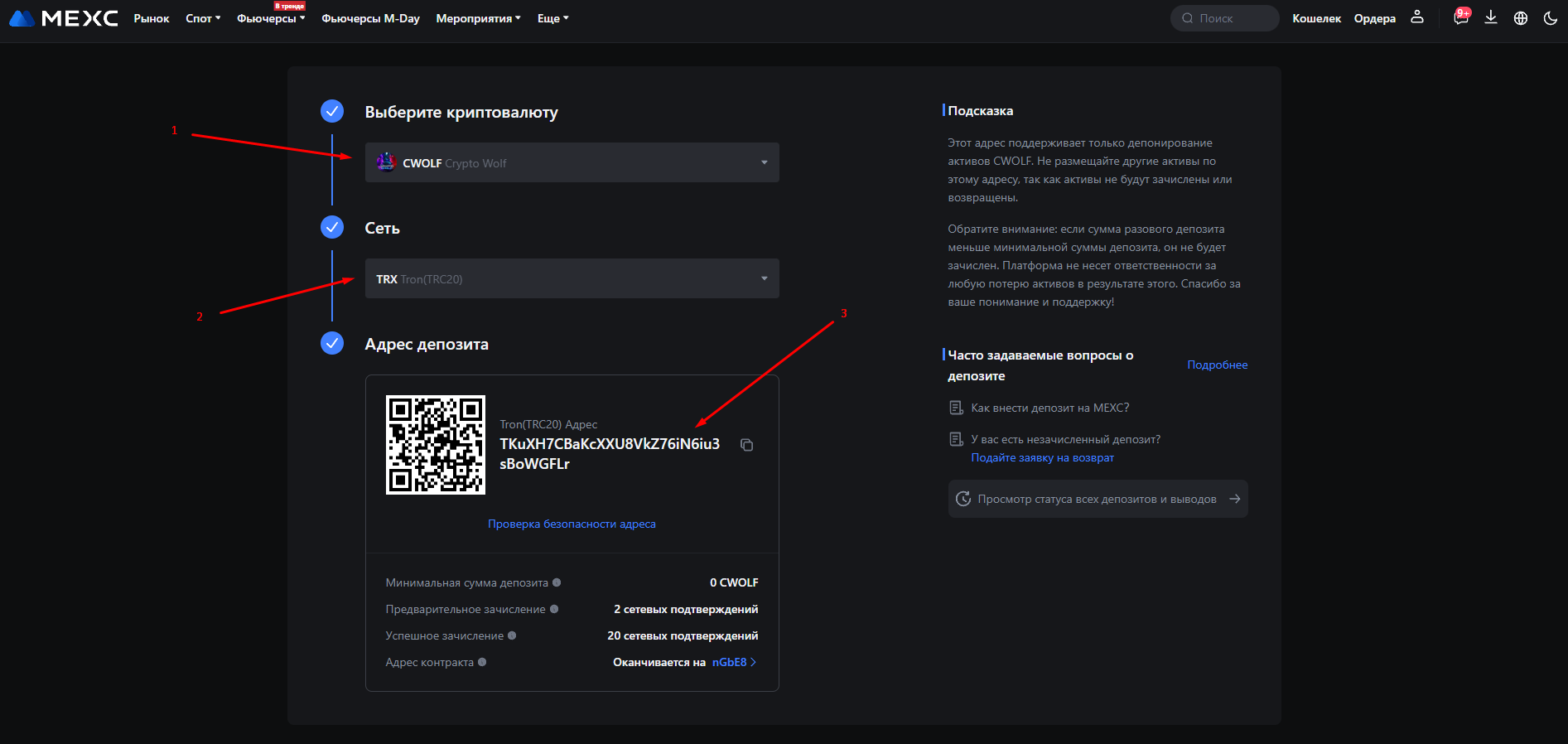Open the Фьючерсы menu
Screen dimensions: 1568x744
(x=270, y=19)
